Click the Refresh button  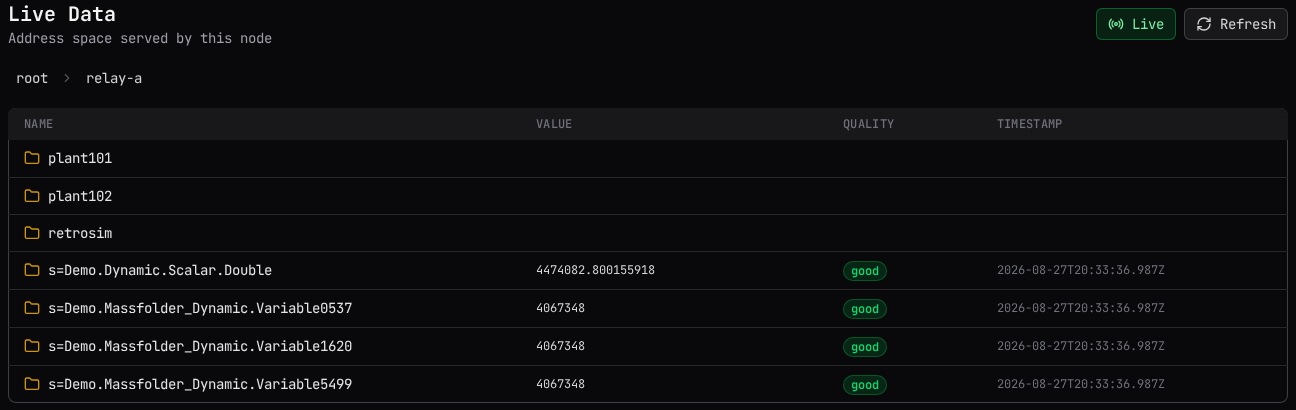(x=1235, y=24)
